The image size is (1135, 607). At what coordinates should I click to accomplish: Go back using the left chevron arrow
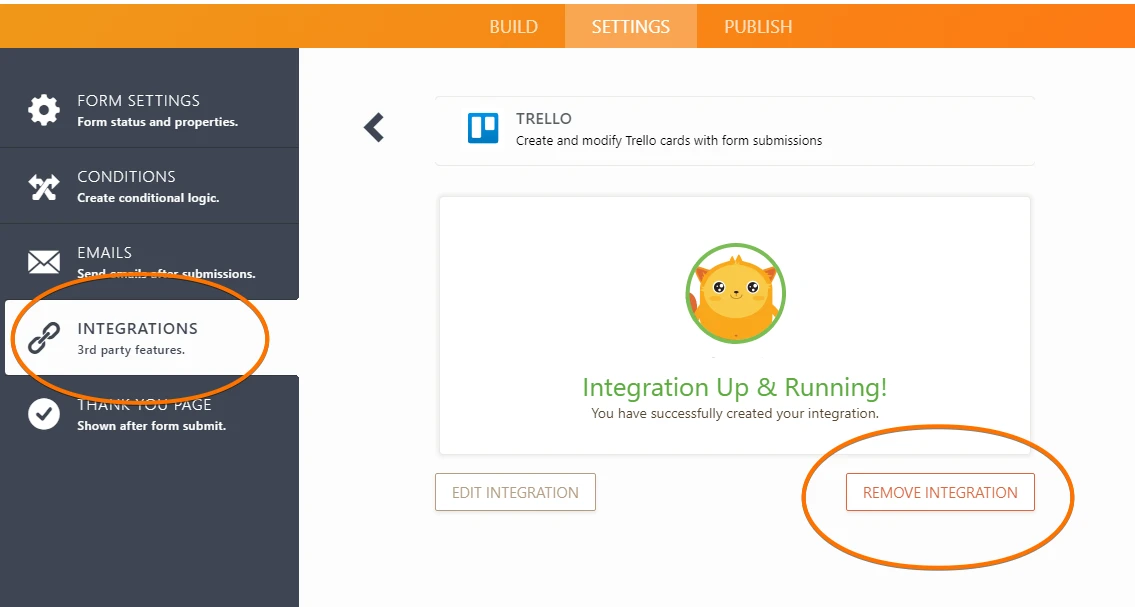(x=374, y=127)
